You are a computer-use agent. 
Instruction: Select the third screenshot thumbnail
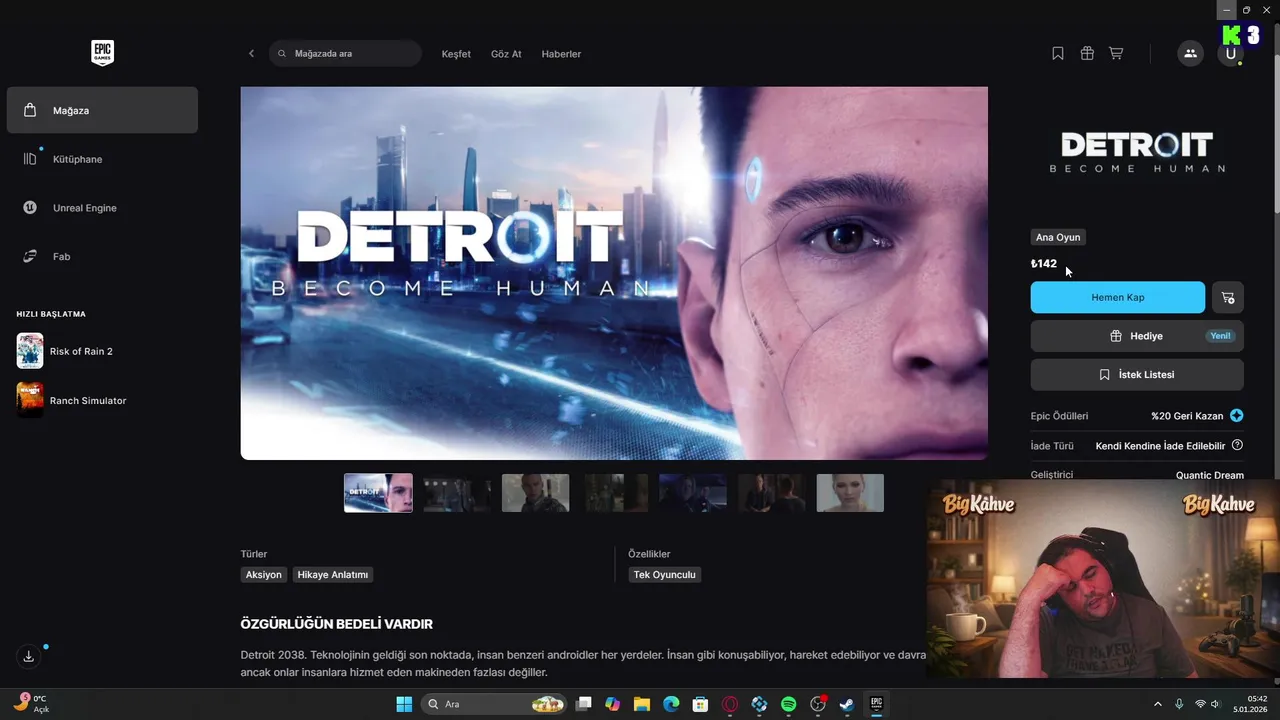pyautogui.click(x=536, y=493)
